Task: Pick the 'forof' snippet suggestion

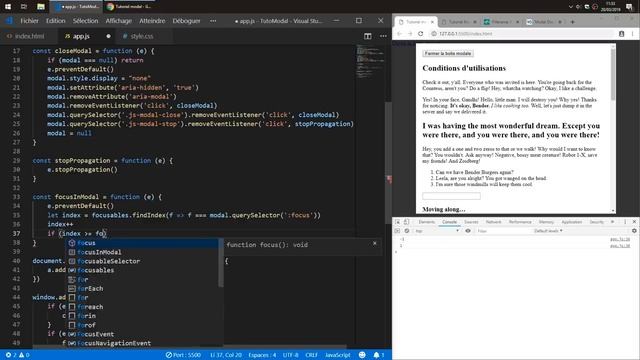Action: click(x=142, y=325)
